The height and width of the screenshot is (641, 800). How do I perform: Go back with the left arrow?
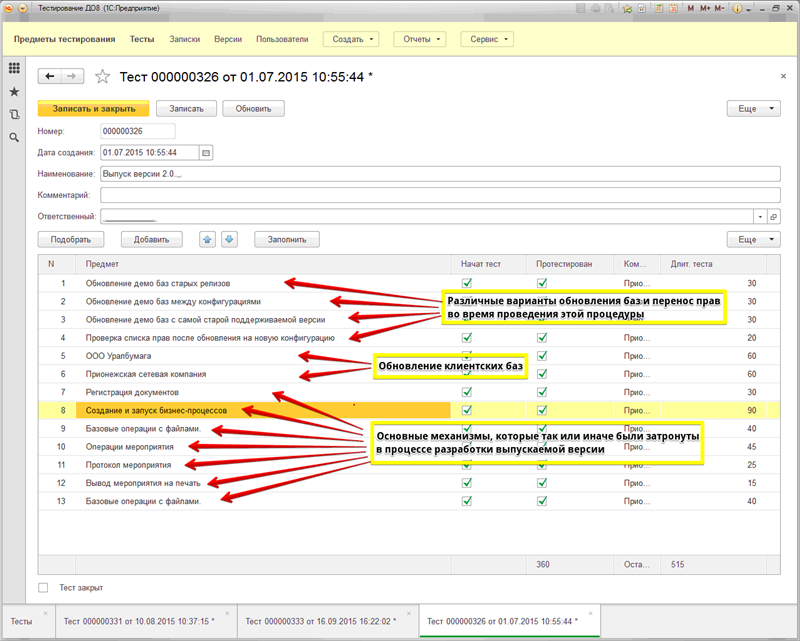pyautogui.click(x=49, y=76)
